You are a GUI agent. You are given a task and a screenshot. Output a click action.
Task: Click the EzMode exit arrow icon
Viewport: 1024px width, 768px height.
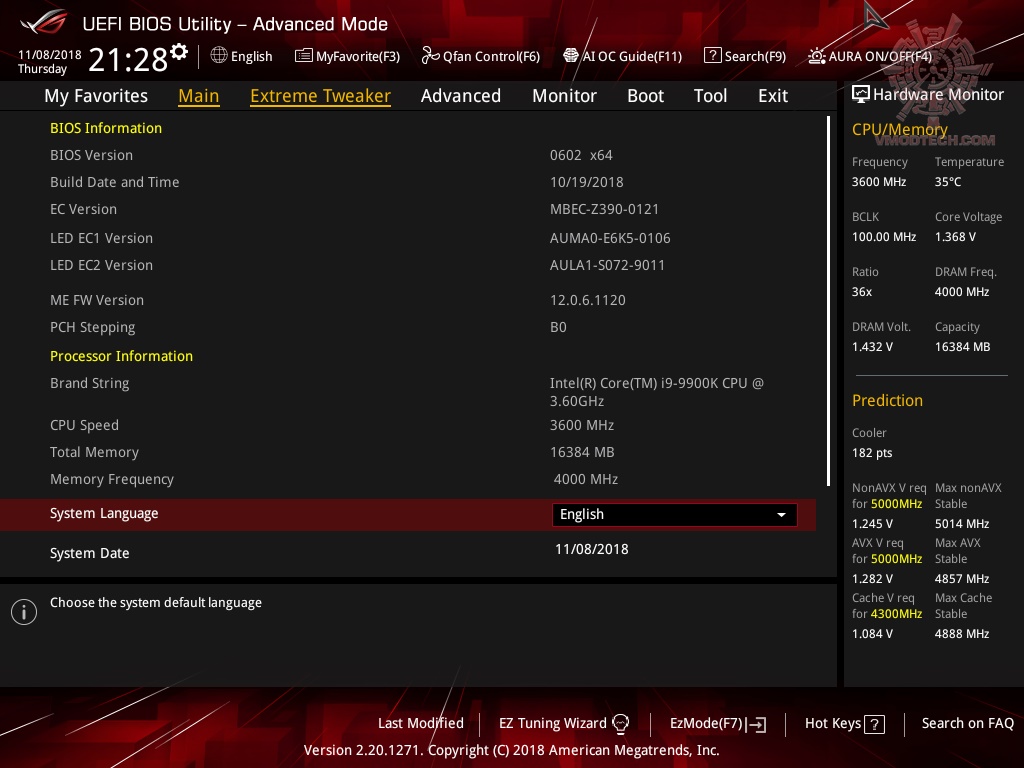pyautogui.click(x=756, y=724)
